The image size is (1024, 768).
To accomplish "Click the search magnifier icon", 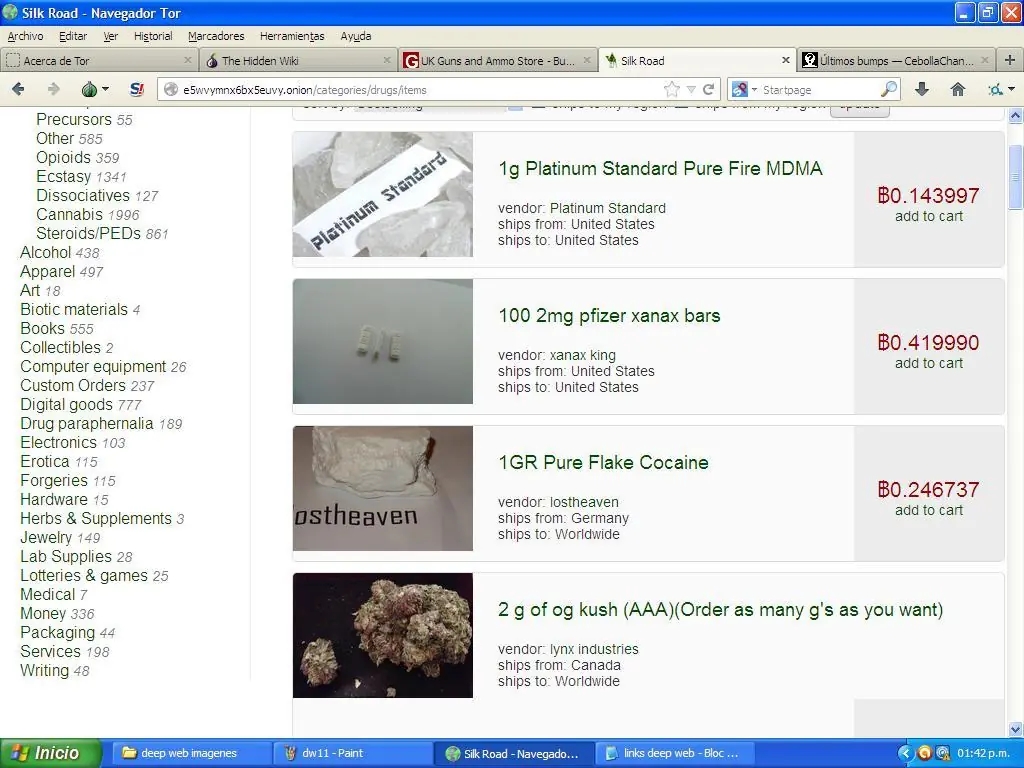I will tap(889, 89).
